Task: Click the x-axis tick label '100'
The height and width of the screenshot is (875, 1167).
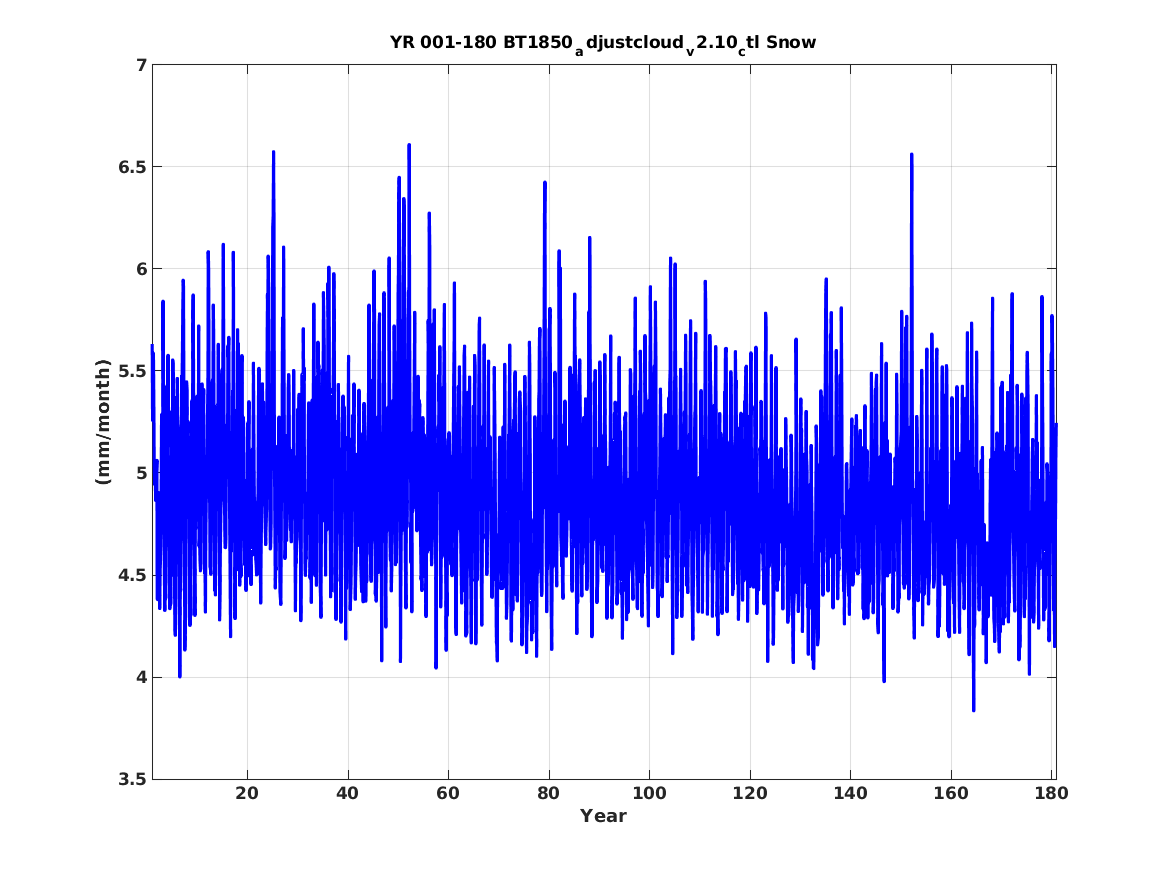Action: [x=649, y=793]
